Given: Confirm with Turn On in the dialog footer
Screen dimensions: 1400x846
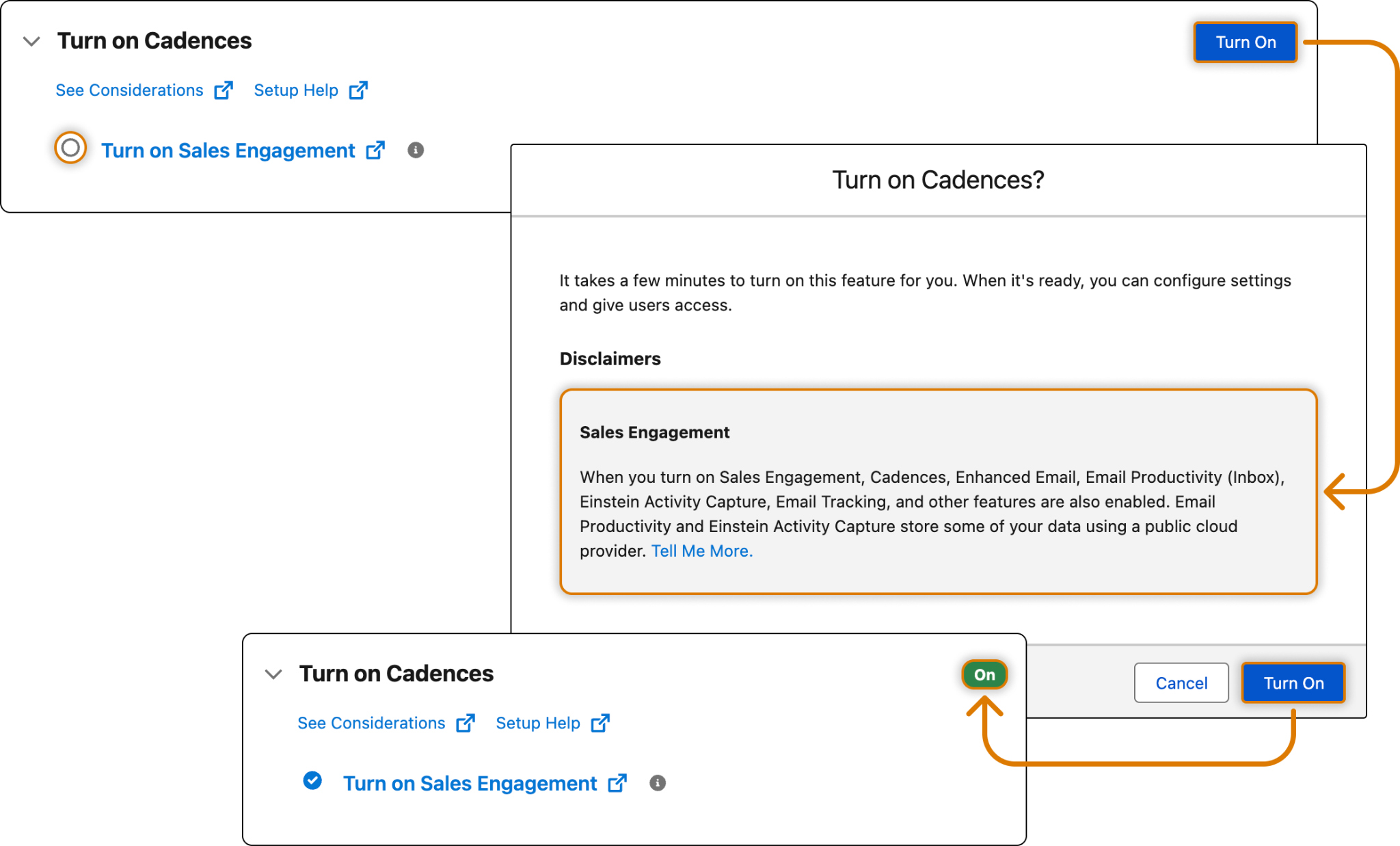Looking at the screenshot, I should tap(1293, 683).
